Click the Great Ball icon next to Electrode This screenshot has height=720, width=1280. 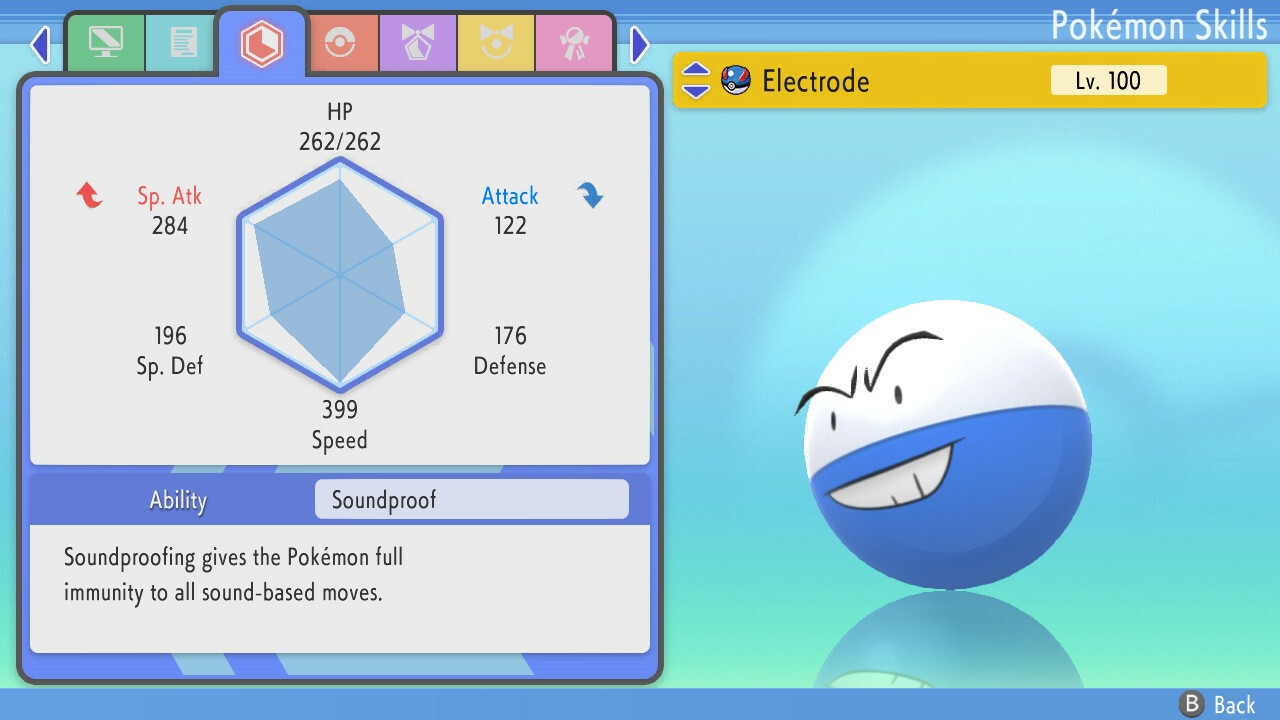[x=736, y=81]
